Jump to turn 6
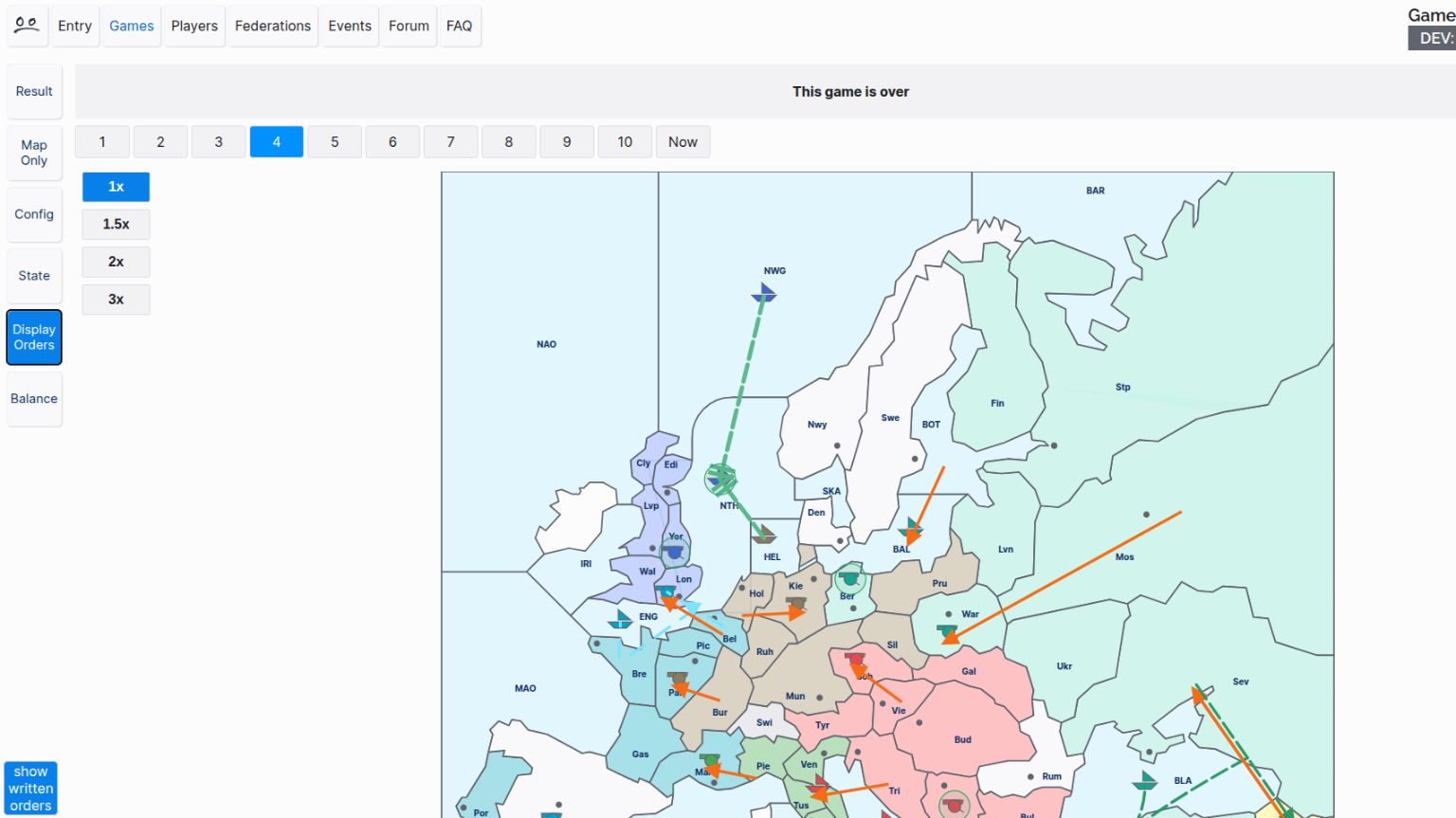The width and height of the screenshot is (1456, 818). [x=392, y=142]
